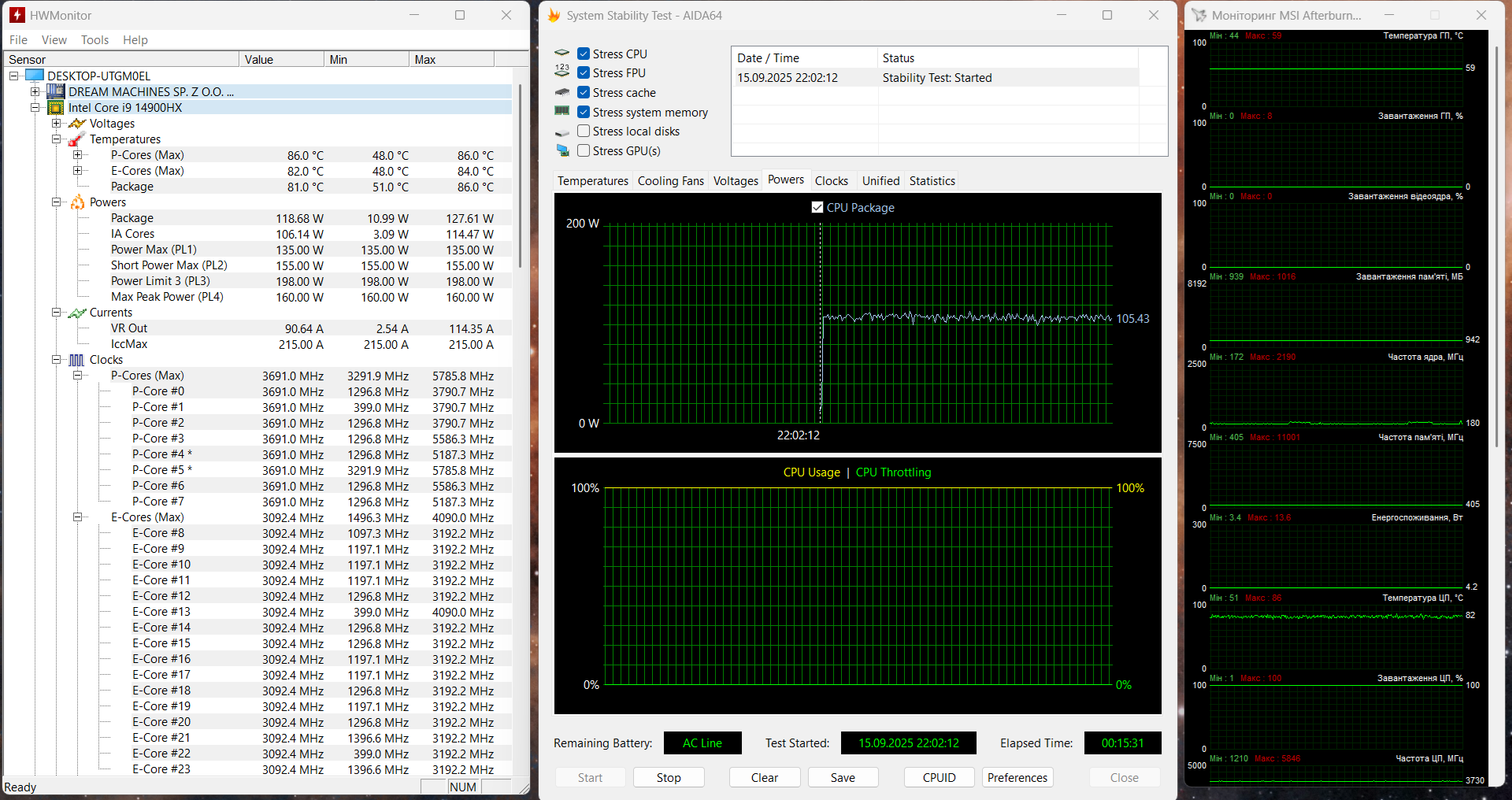Viewport: 1512px width, 800px height.
Task: Open the Tools menu in HWMonitor
Action: [94, 40]
